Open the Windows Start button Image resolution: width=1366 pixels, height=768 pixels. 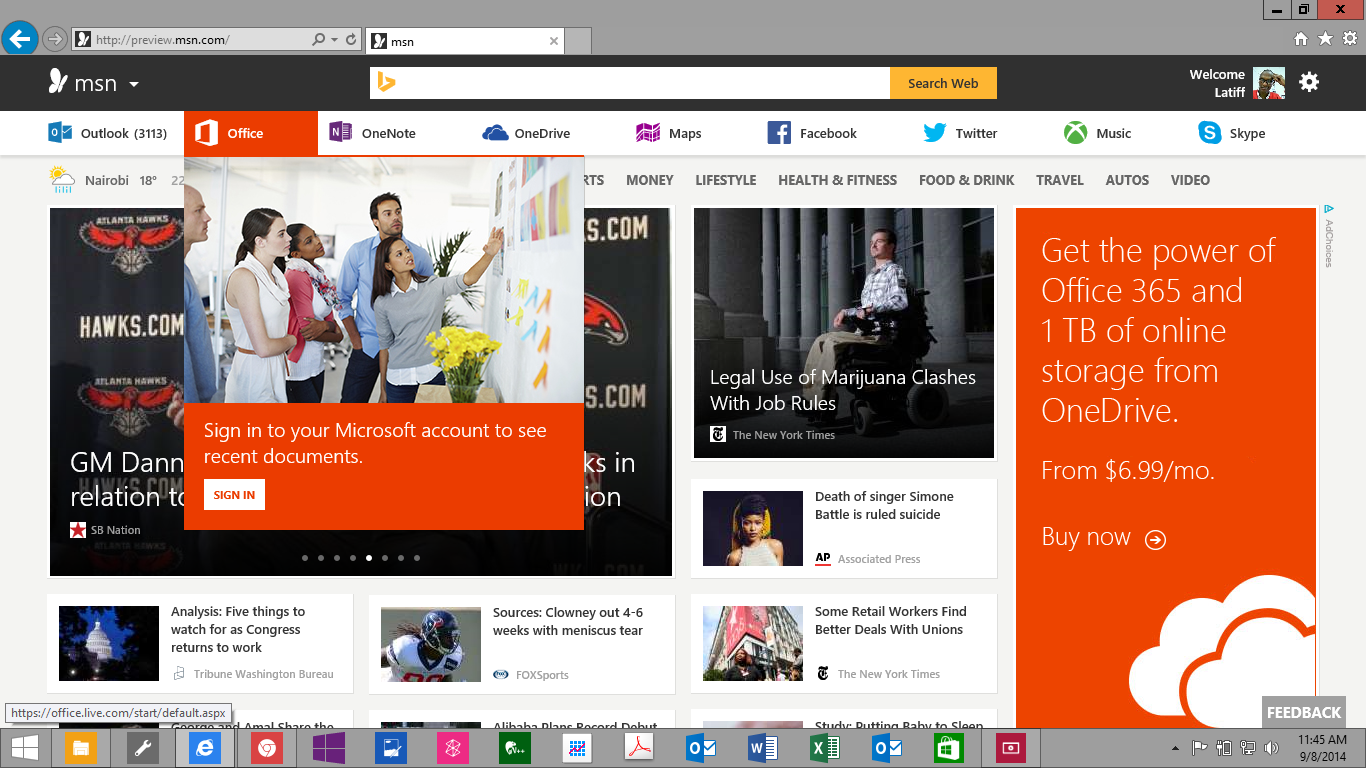(x=25, y=748)
